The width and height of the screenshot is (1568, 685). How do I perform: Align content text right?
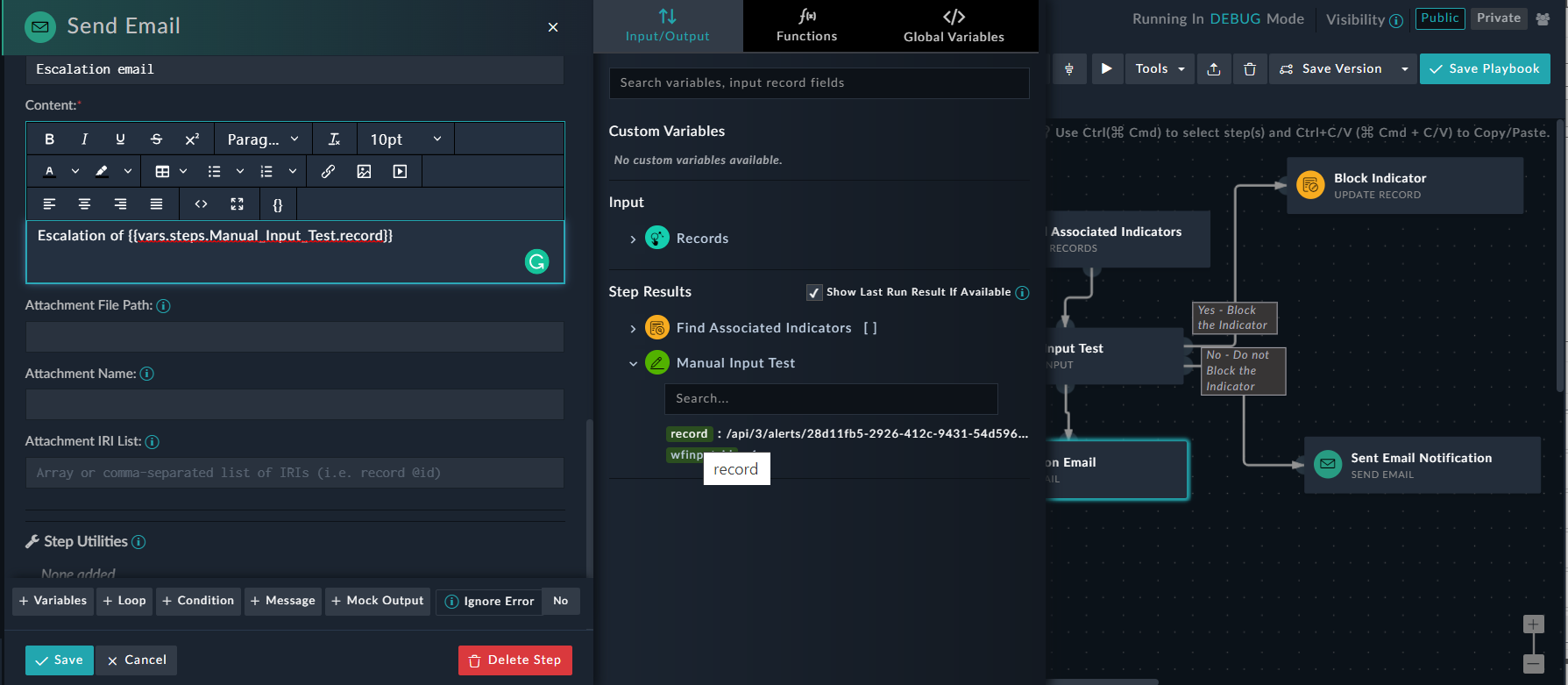tap(120, 204)
